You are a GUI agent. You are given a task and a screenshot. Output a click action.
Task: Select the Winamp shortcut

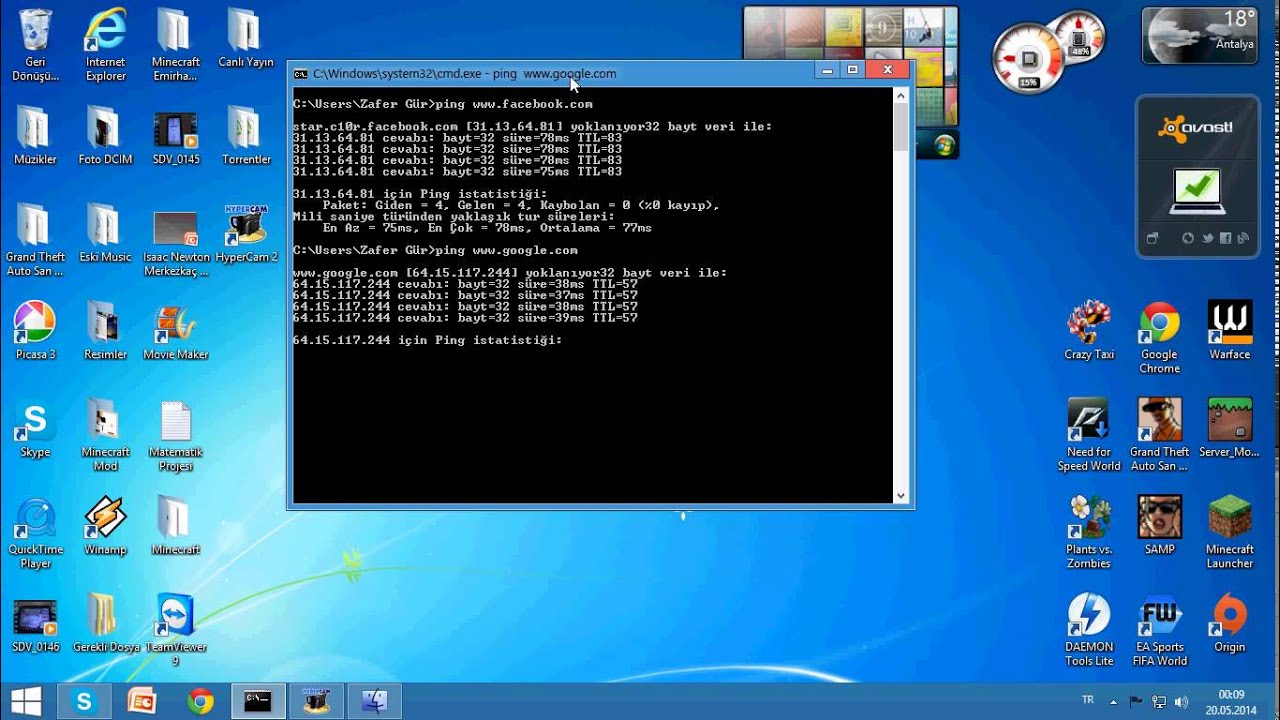coord(106,525)
